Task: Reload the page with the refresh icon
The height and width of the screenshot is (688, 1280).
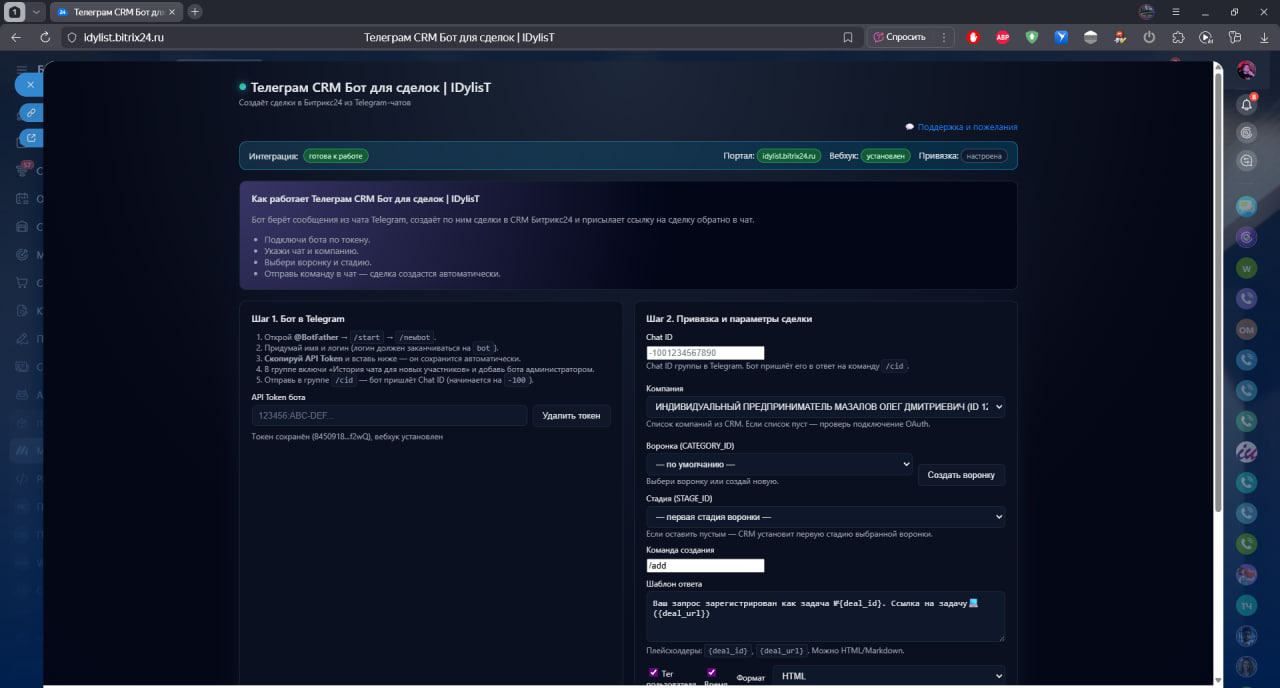Action: click(x=45, y=37)
